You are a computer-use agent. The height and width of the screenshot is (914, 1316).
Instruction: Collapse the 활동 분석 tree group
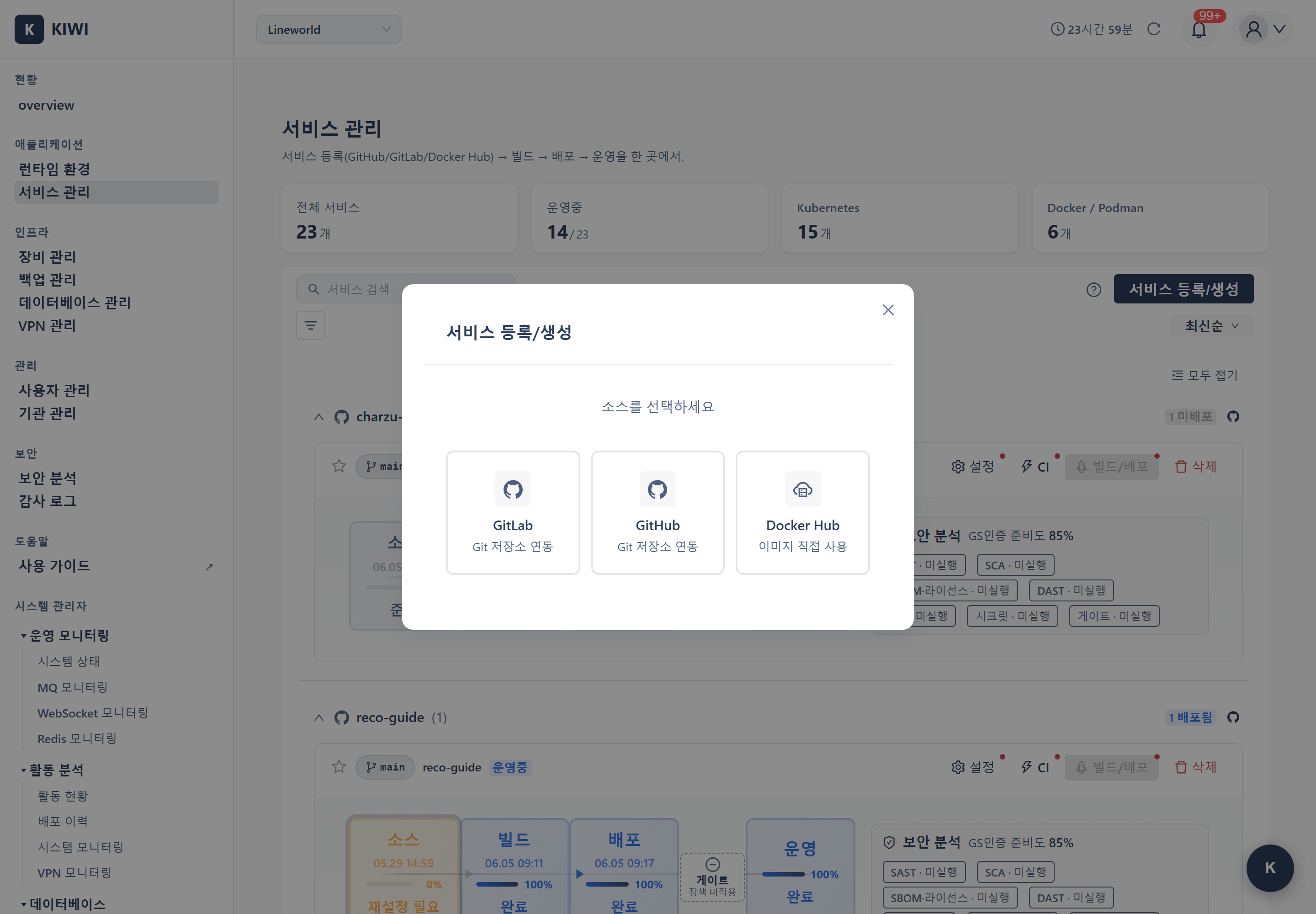[23, 770]
